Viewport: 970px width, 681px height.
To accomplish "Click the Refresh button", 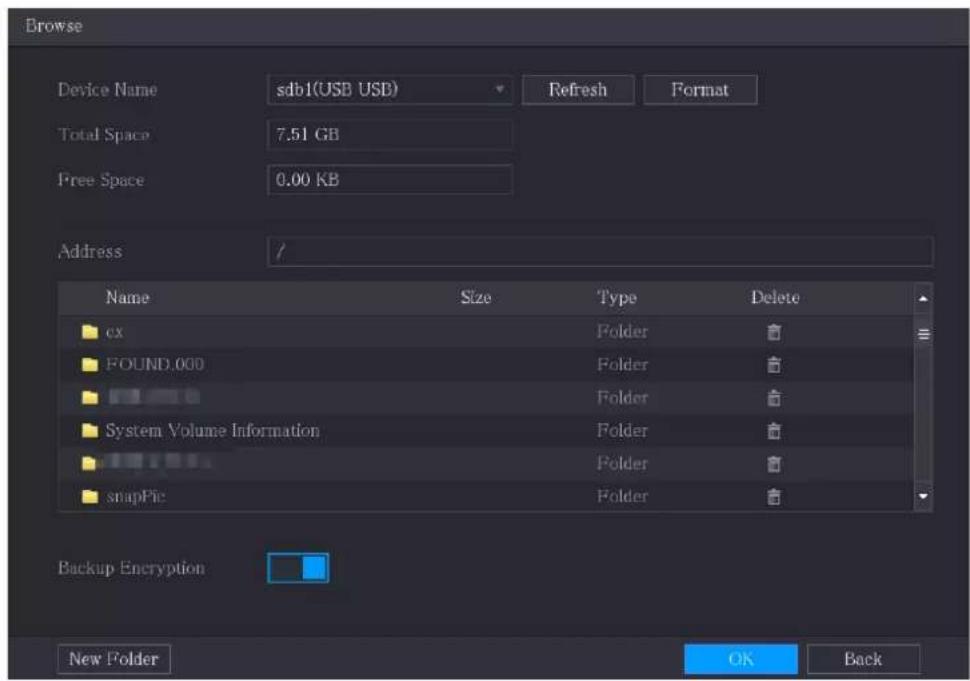I will pos(578,90).
